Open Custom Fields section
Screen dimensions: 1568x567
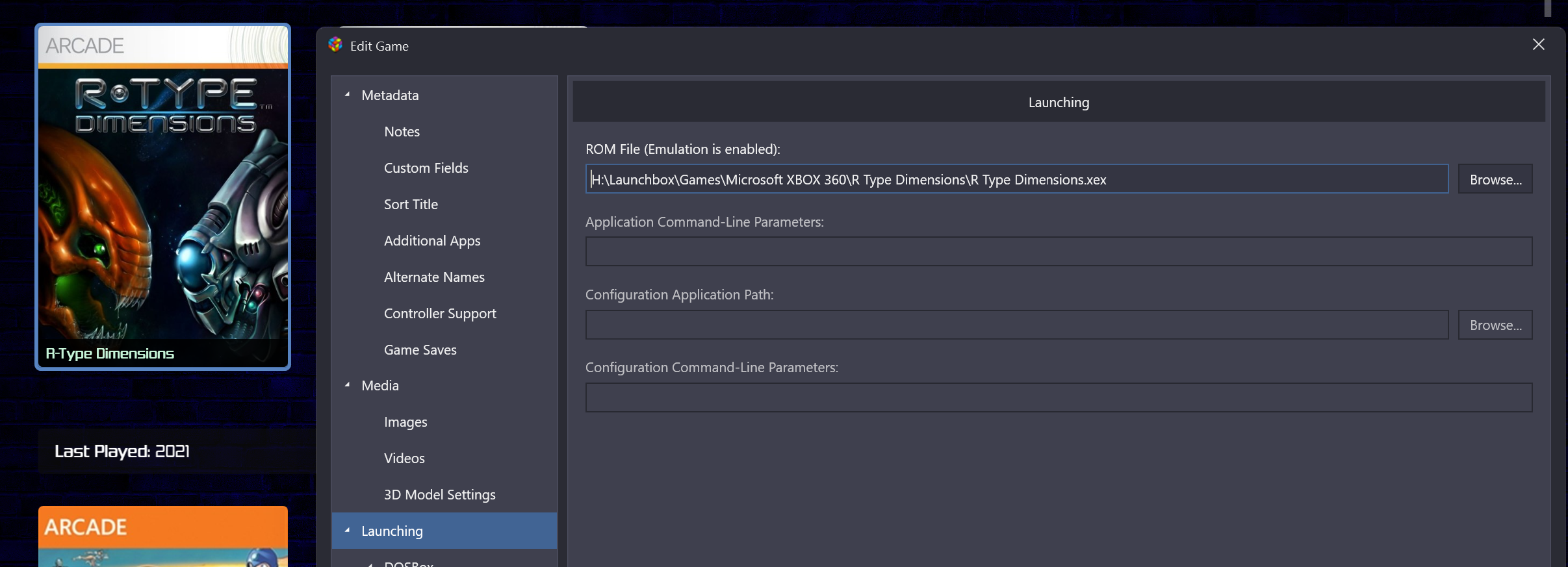coord(426,168)
